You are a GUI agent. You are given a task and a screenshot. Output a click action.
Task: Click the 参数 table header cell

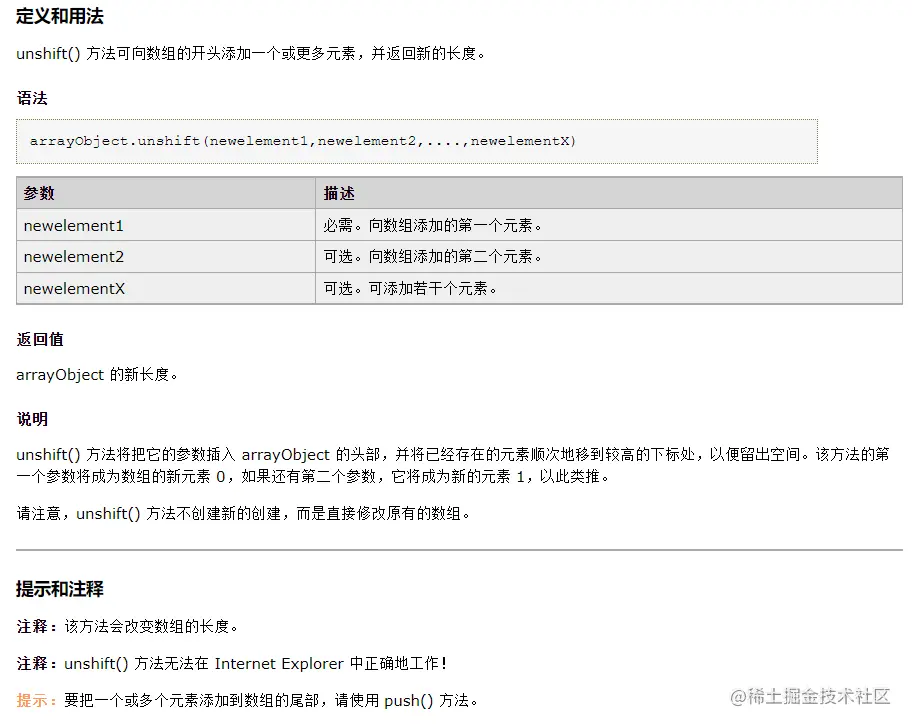pos(166,193)
